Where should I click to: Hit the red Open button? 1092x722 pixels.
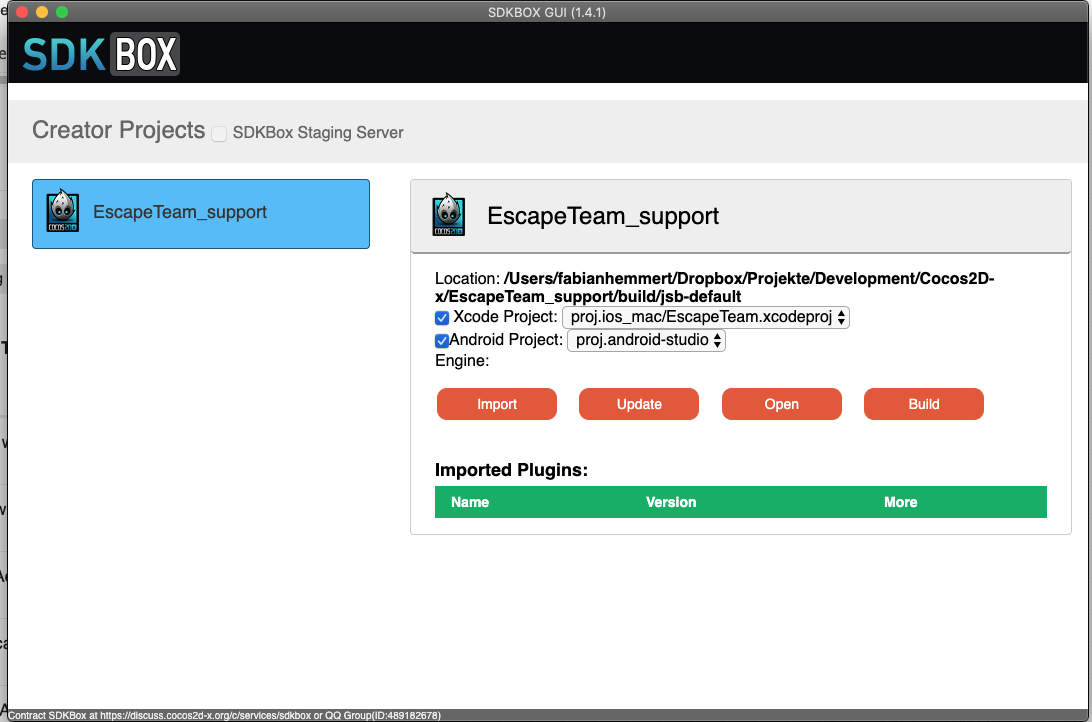781,404
